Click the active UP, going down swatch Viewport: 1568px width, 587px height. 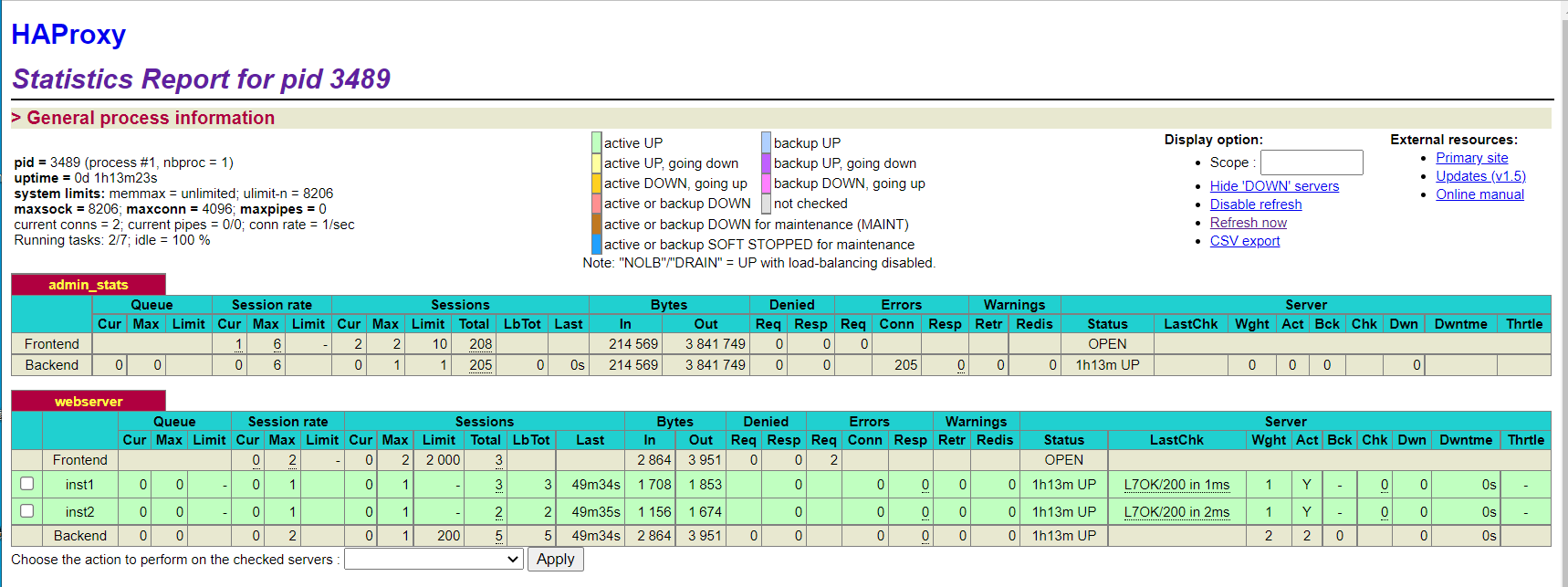(596, 162)
